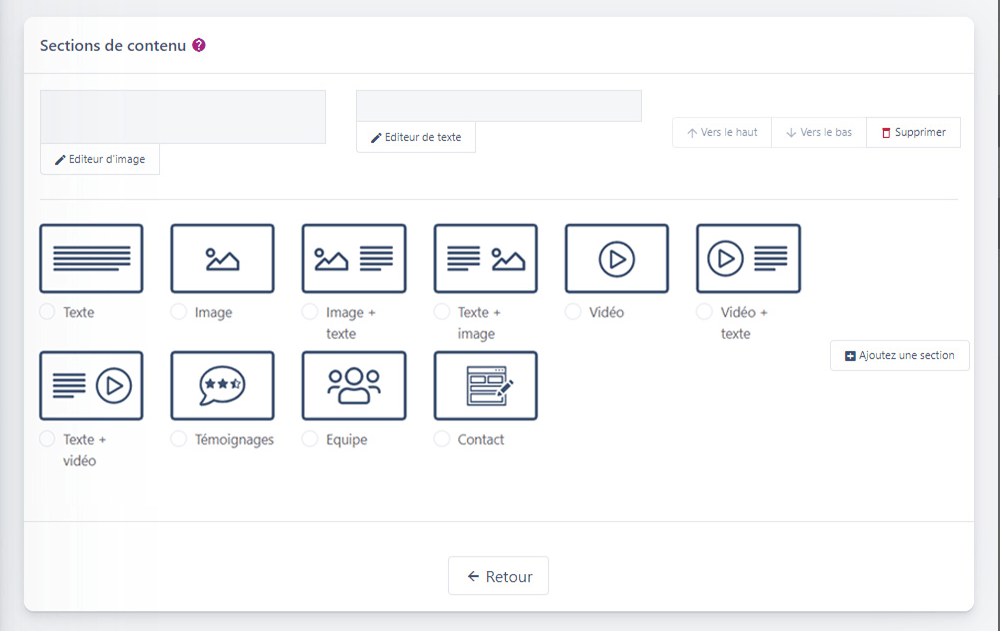Select the Vidéo + texte layout icon
This screenshot has height=631, width=1000.
coord(748,258)
